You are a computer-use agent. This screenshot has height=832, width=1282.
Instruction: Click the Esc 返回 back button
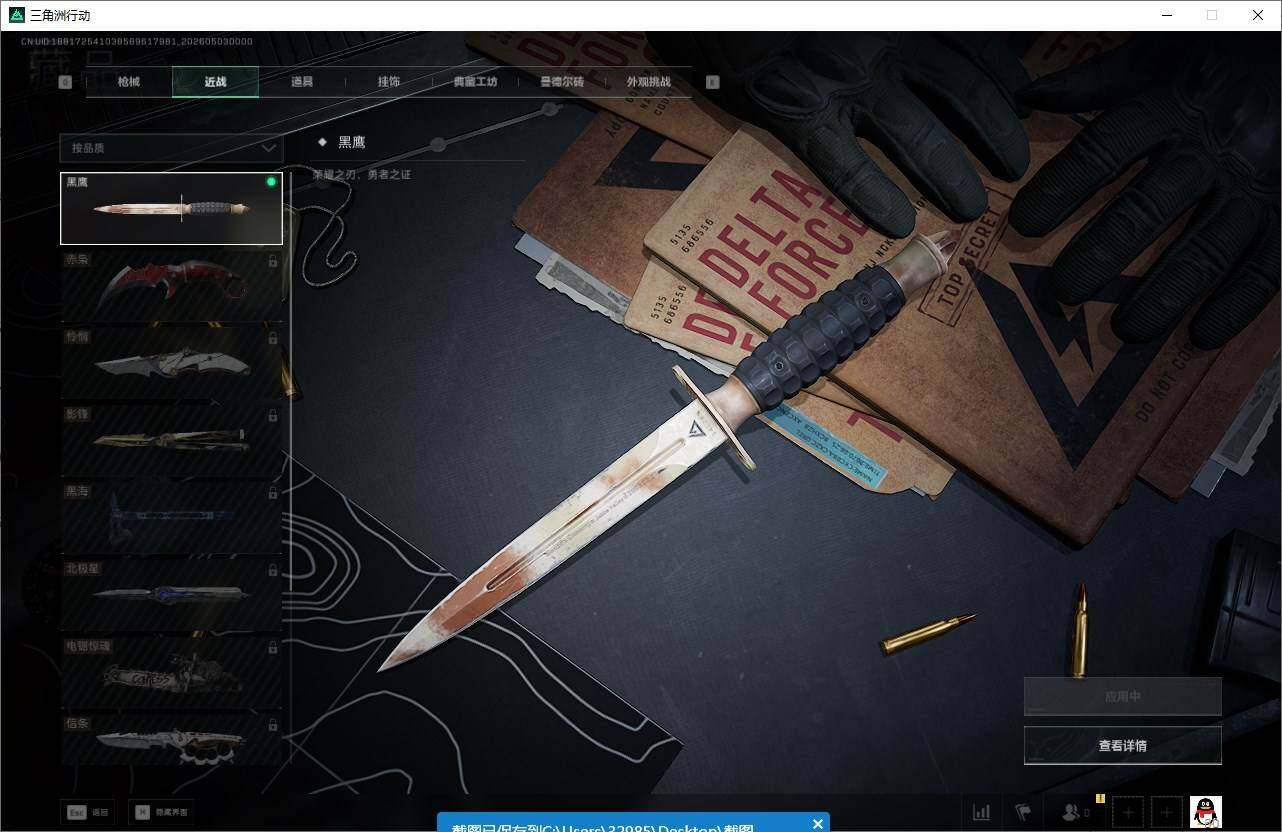88,813
